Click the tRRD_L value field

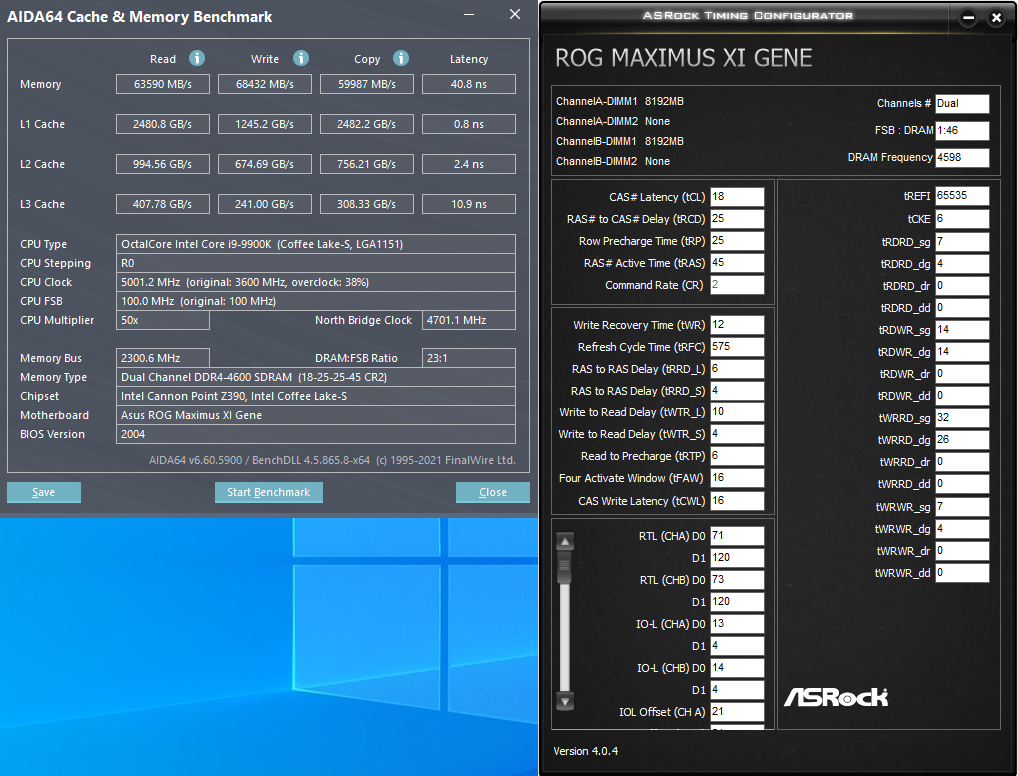[x=737, y=369]
